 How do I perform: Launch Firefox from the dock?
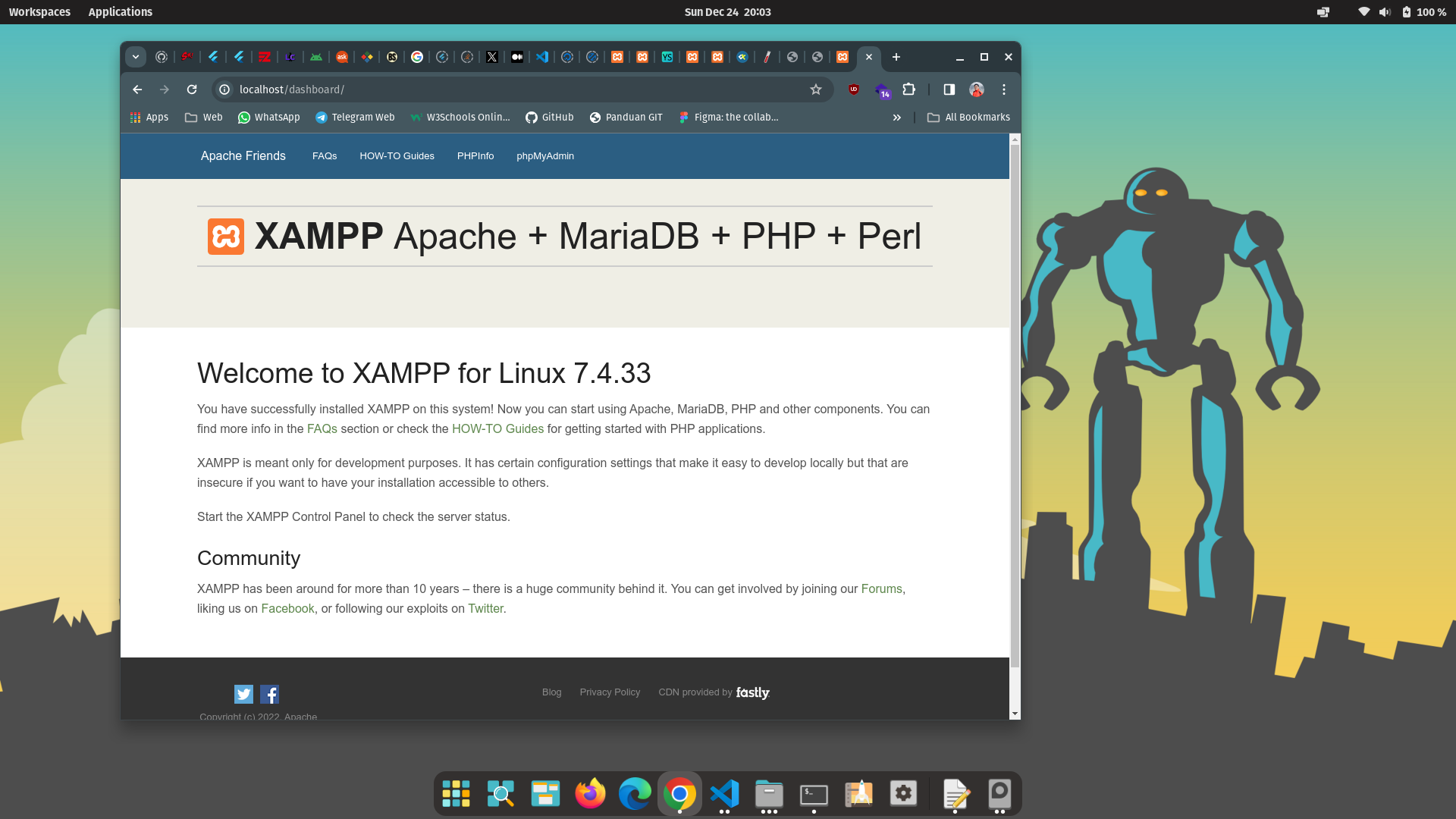[590, 794]
